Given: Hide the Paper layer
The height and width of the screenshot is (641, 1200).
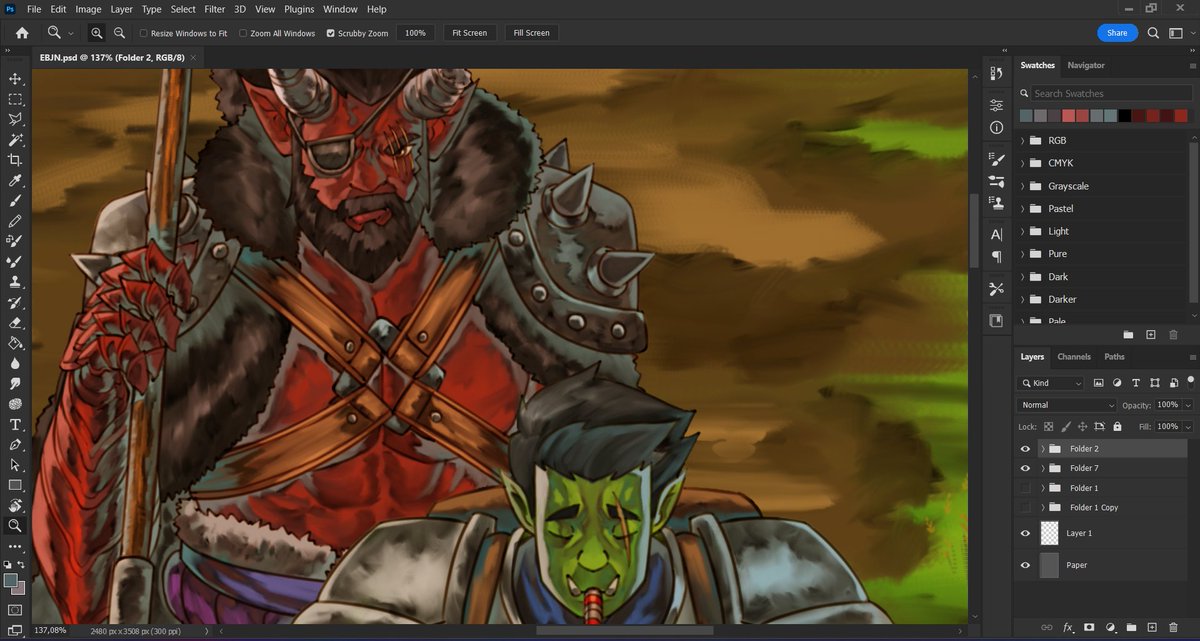Looking at the screenshot, I should click(x=1025, y=565).
